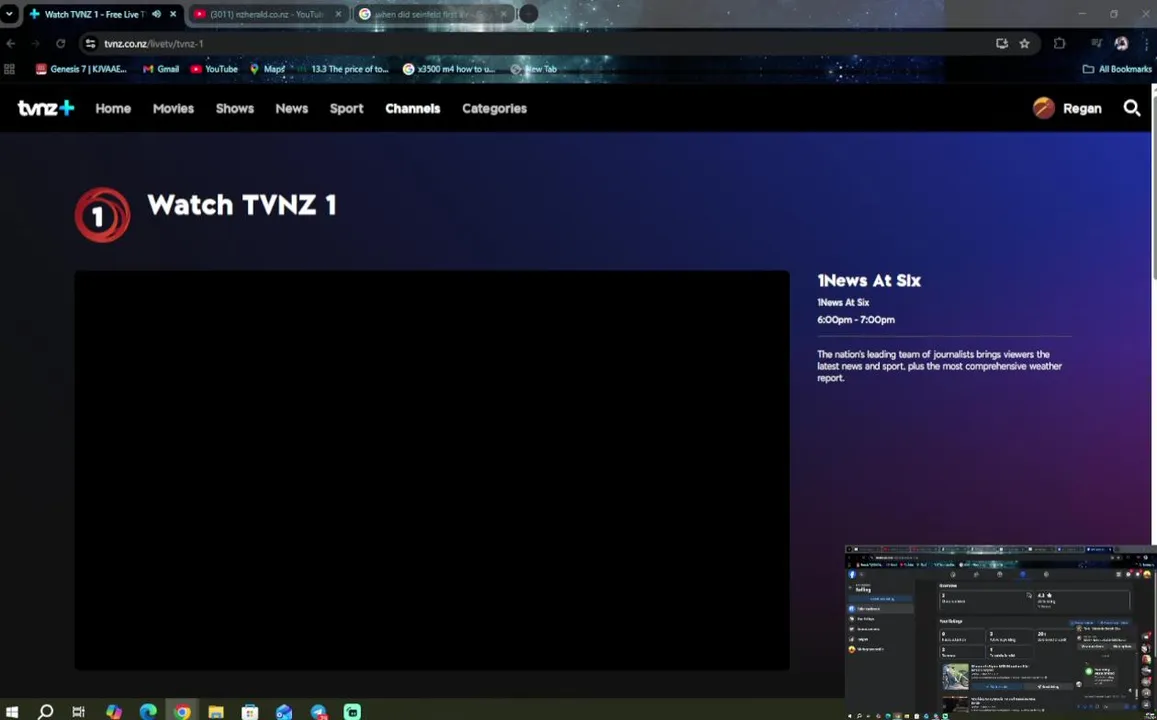Open News in TVNZ+ navigation
The image size is (1157, 720).
pyautogui.click(x=291, y=108)
